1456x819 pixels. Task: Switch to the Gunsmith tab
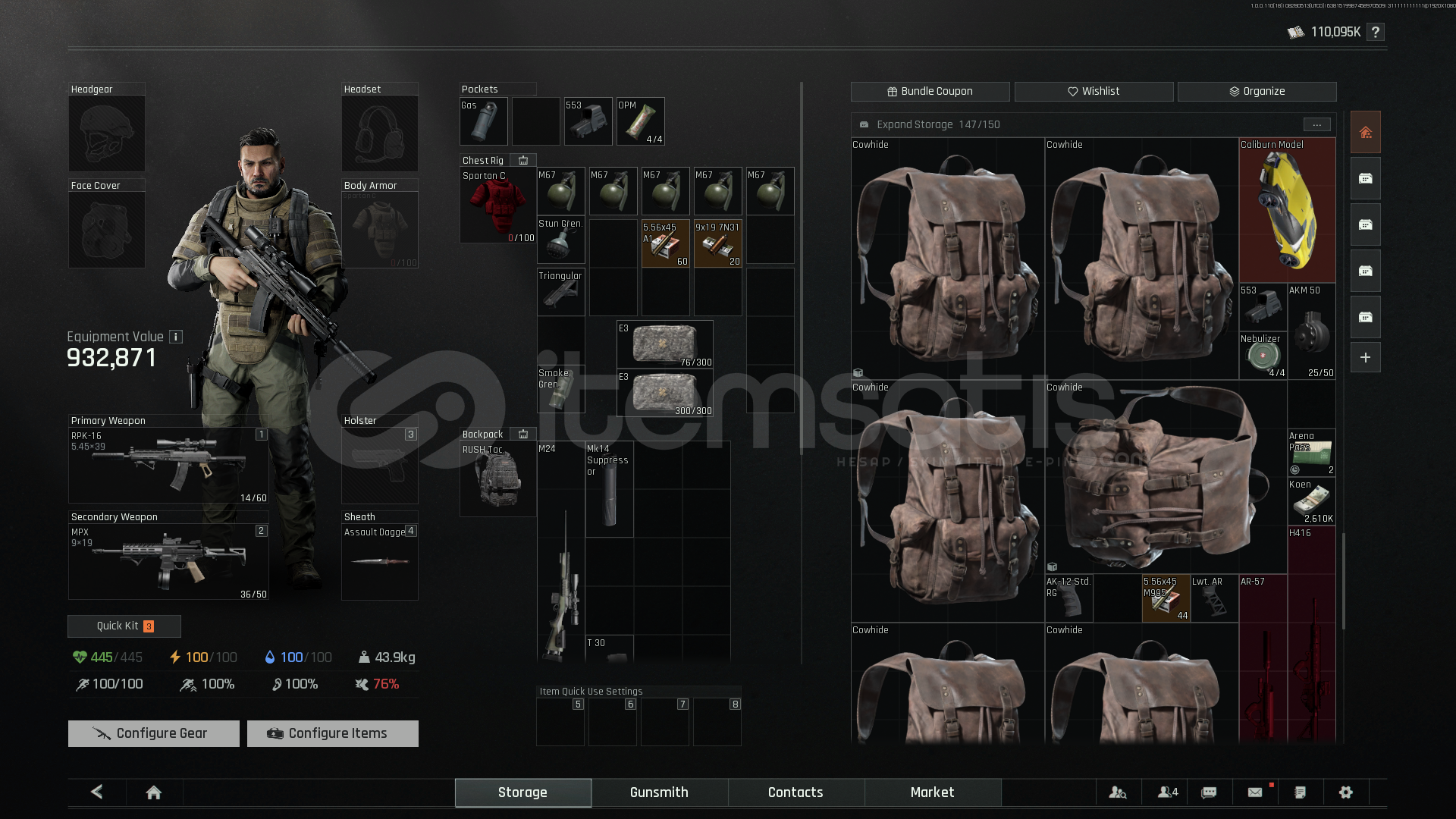pyautogui.click(x=659, y=792)
